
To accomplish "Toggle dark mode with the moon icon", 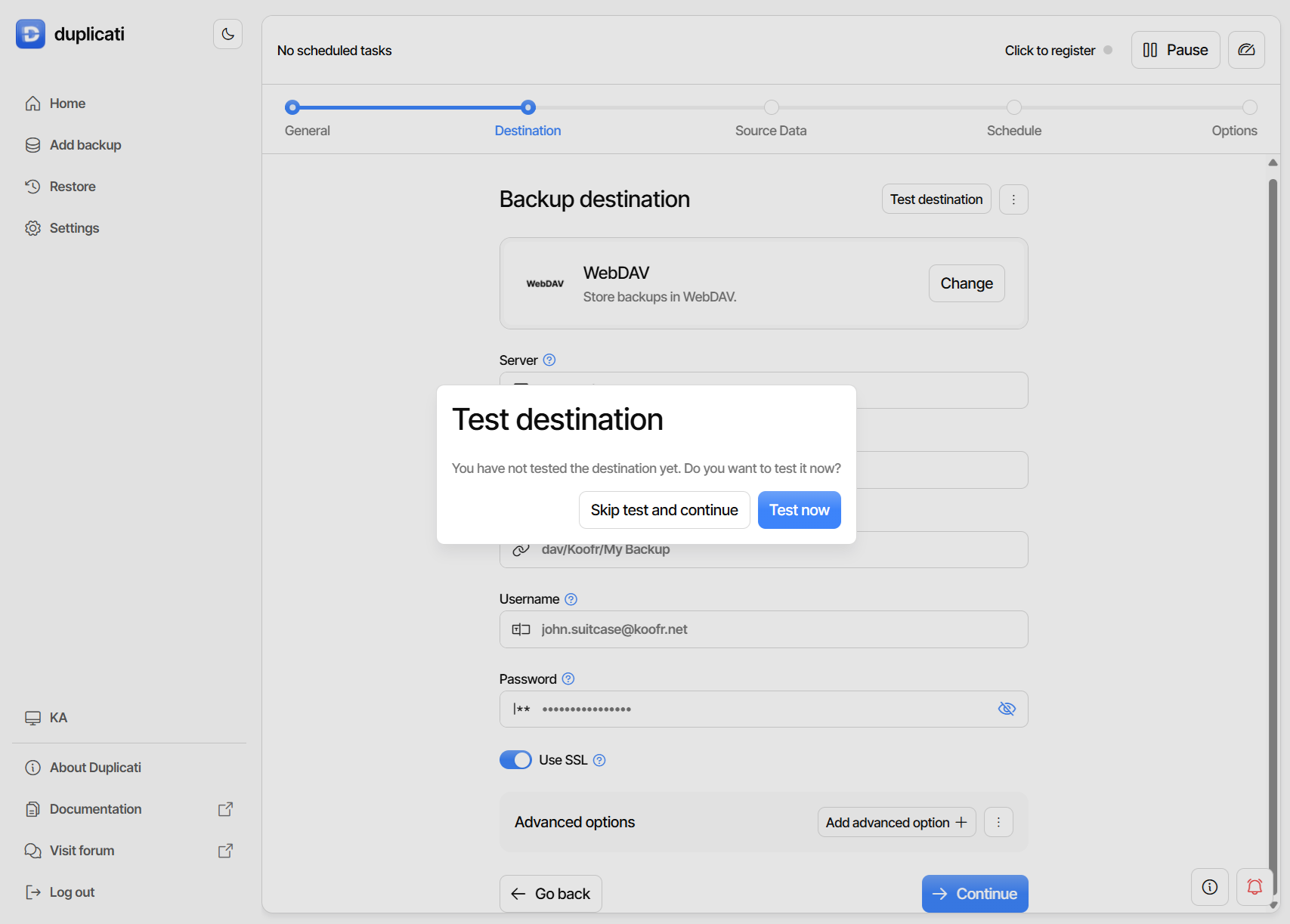I will pyautogui.click(x=227, y=33).
